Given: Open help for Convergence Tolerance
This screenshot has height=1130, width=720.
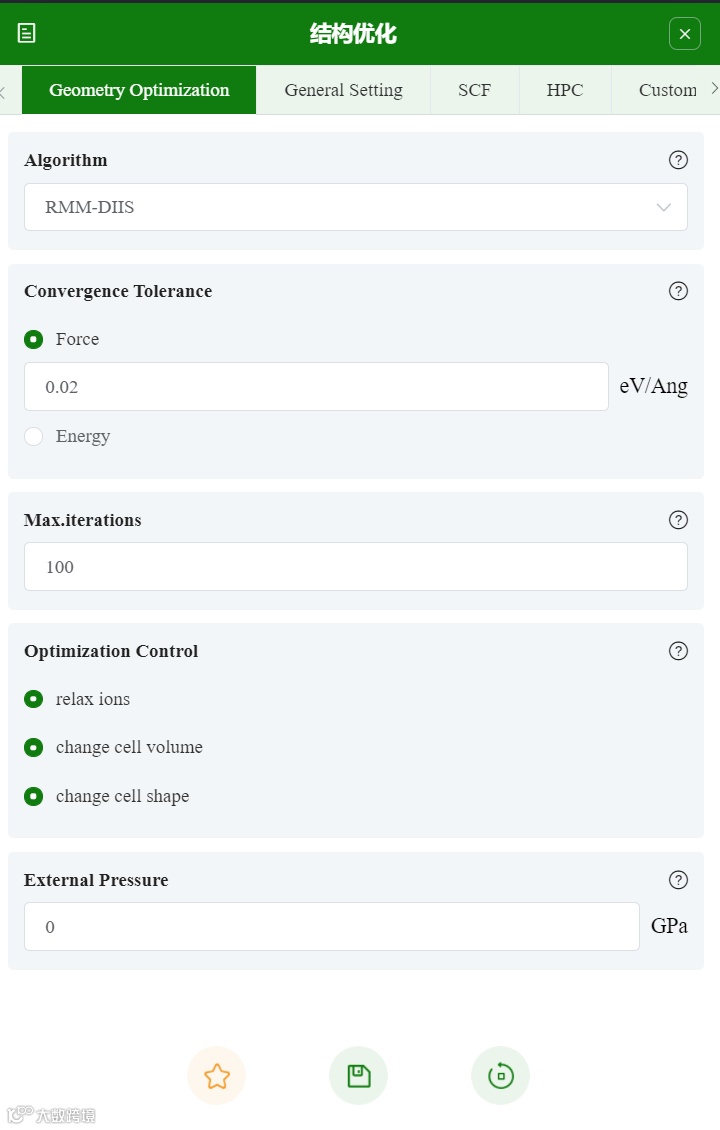Looking at the screenshot, I should click(x=678, y=291).
